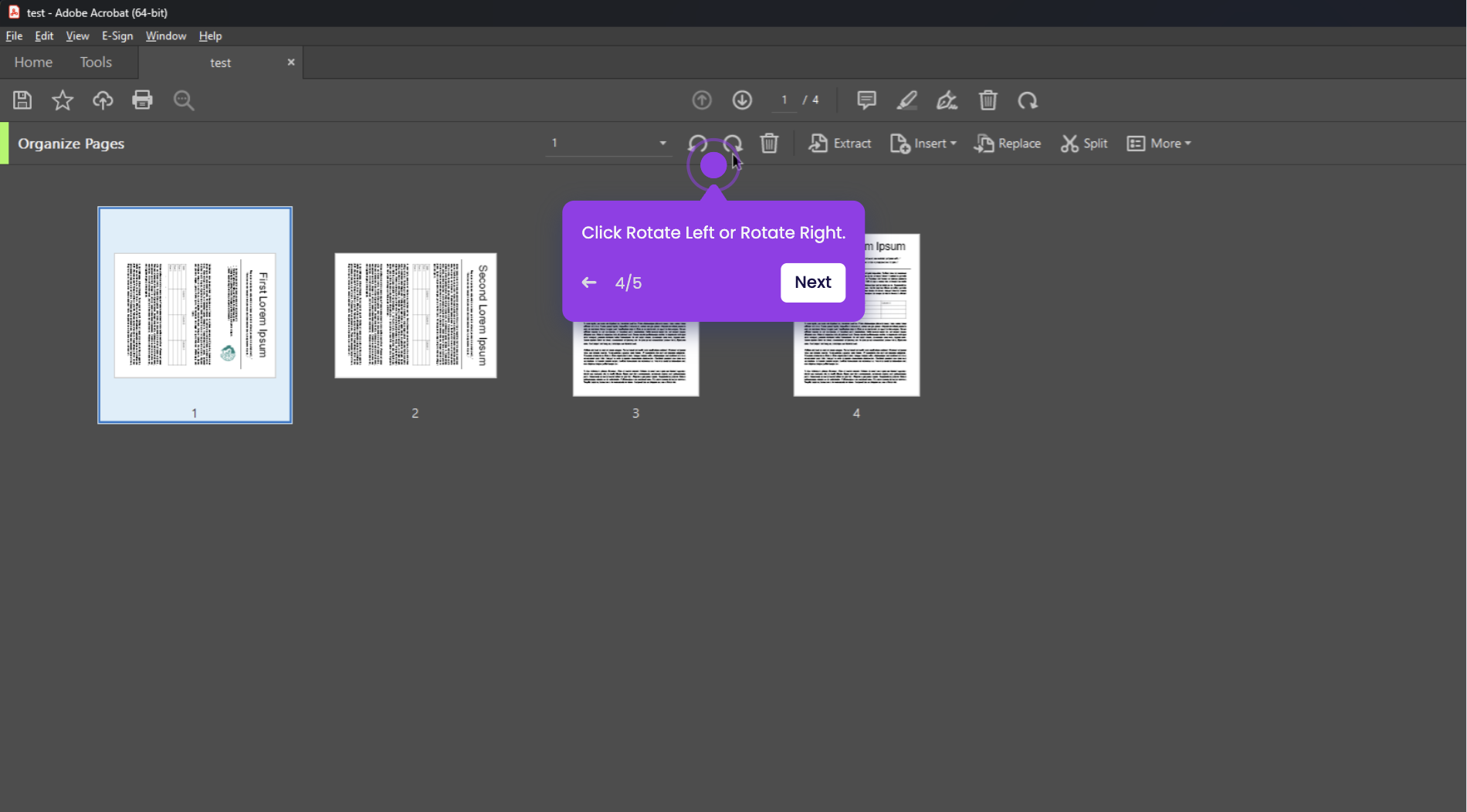Click the Rotate Right (clockwise) icon
The height and width of the screenshot is (812, 1467).
pyautogui.click(x=733, y=144)
